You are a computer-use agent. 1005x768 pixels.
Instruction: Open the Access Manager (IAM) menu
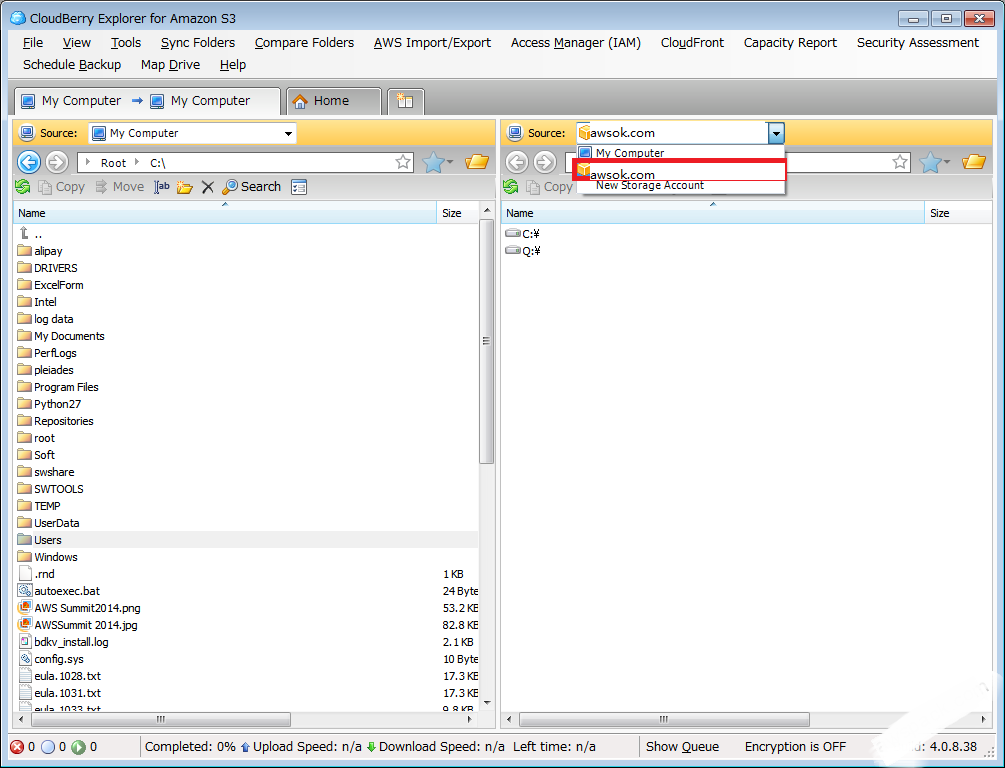576,42
